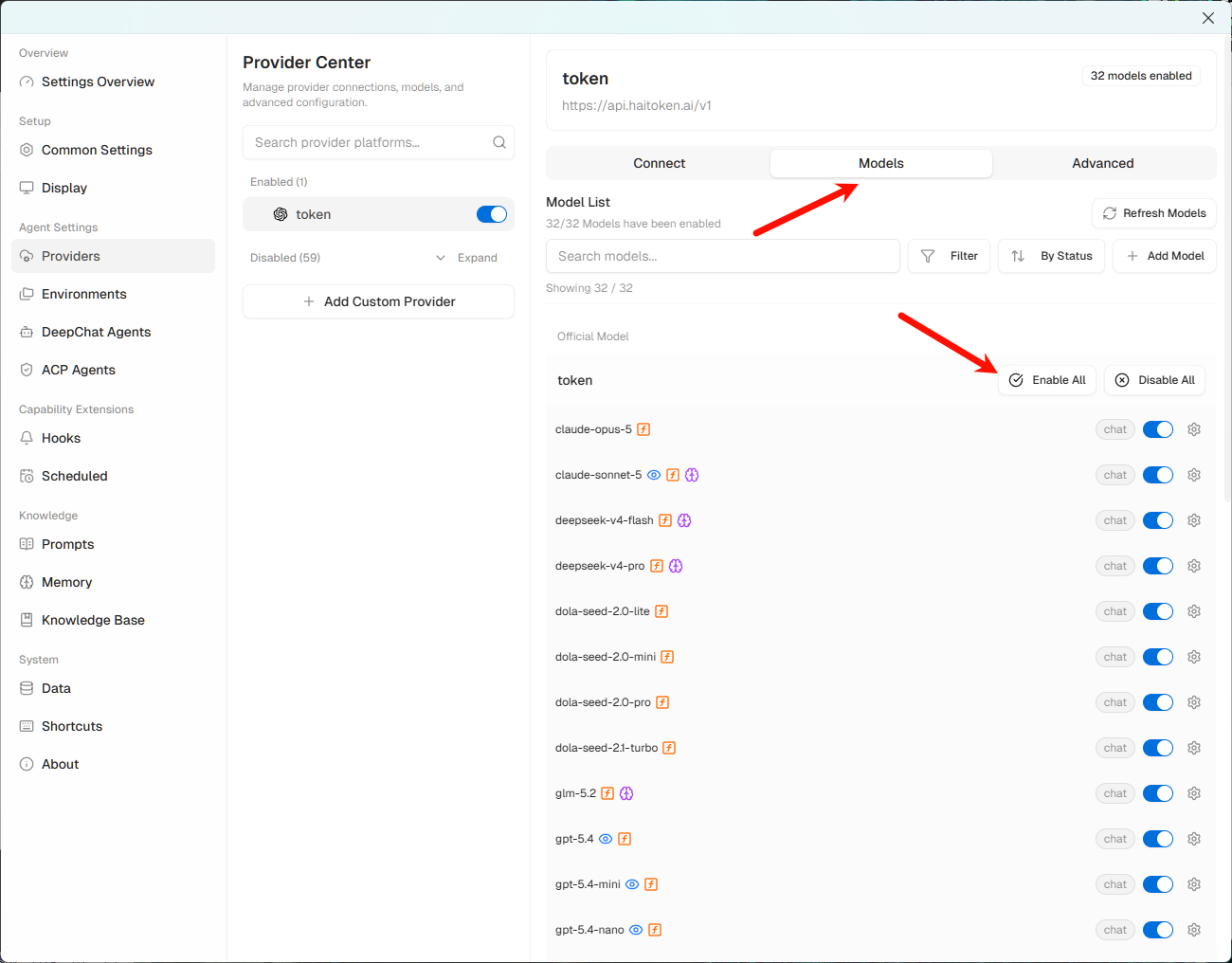Open DeepChat Agents in the sidebar

(113, 332)
